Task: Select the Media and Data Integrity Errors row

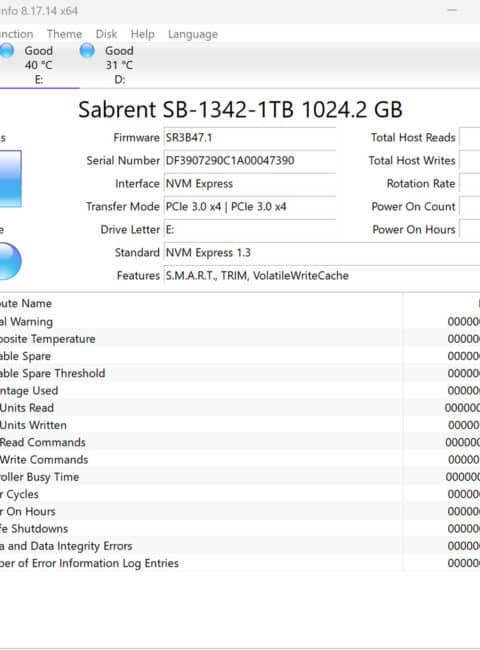Action: click(240, 546)
